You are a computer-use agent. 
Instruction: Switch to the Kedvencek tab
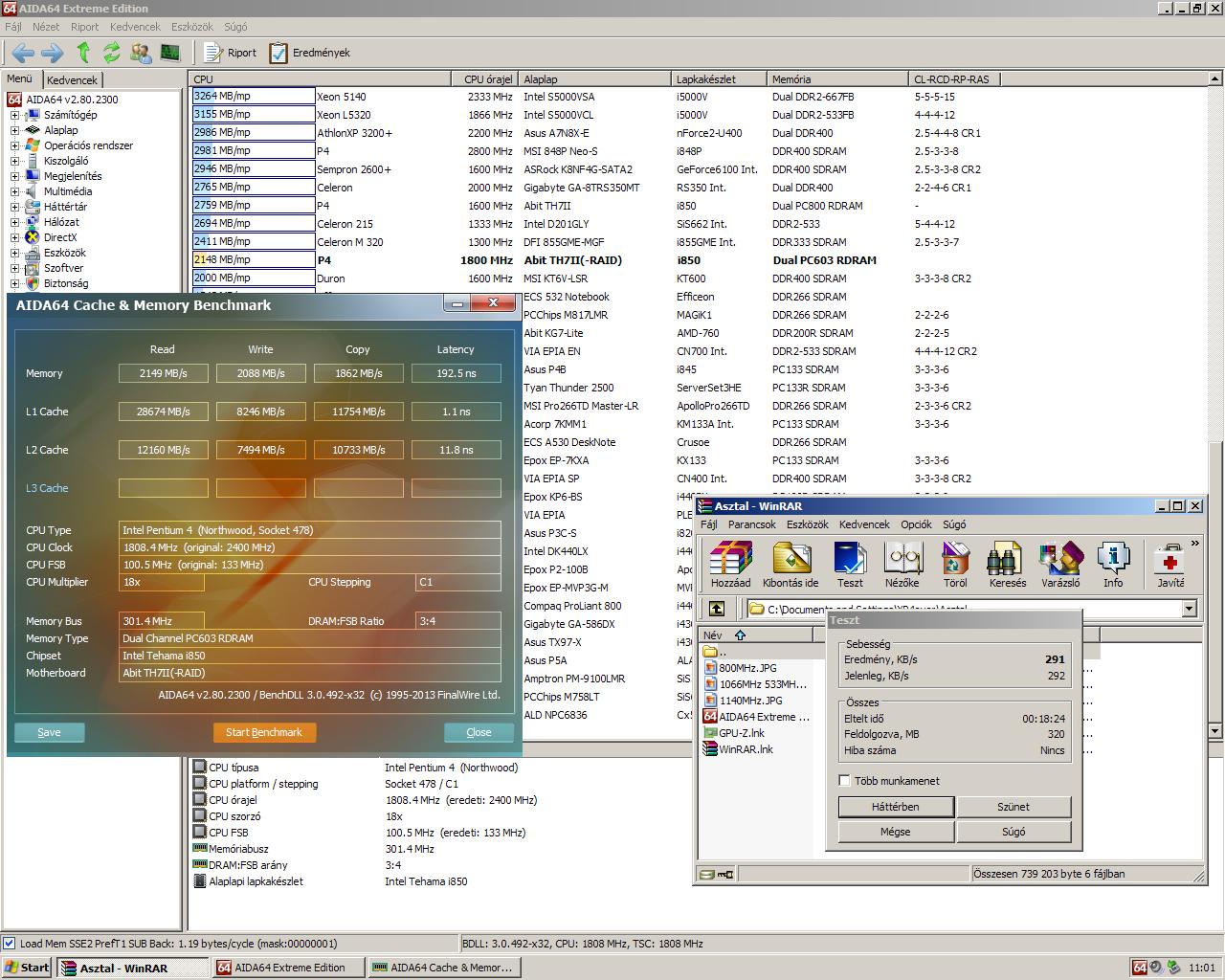tap(72, 80)
